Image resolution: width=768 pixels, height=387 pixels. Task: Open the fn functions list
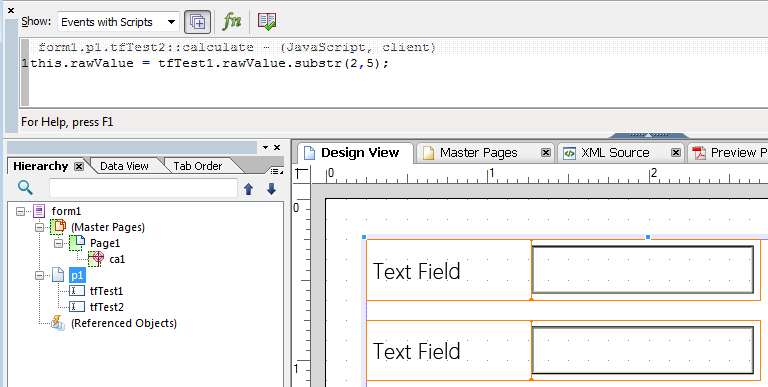pyautogui.click(x=232, y=22)
